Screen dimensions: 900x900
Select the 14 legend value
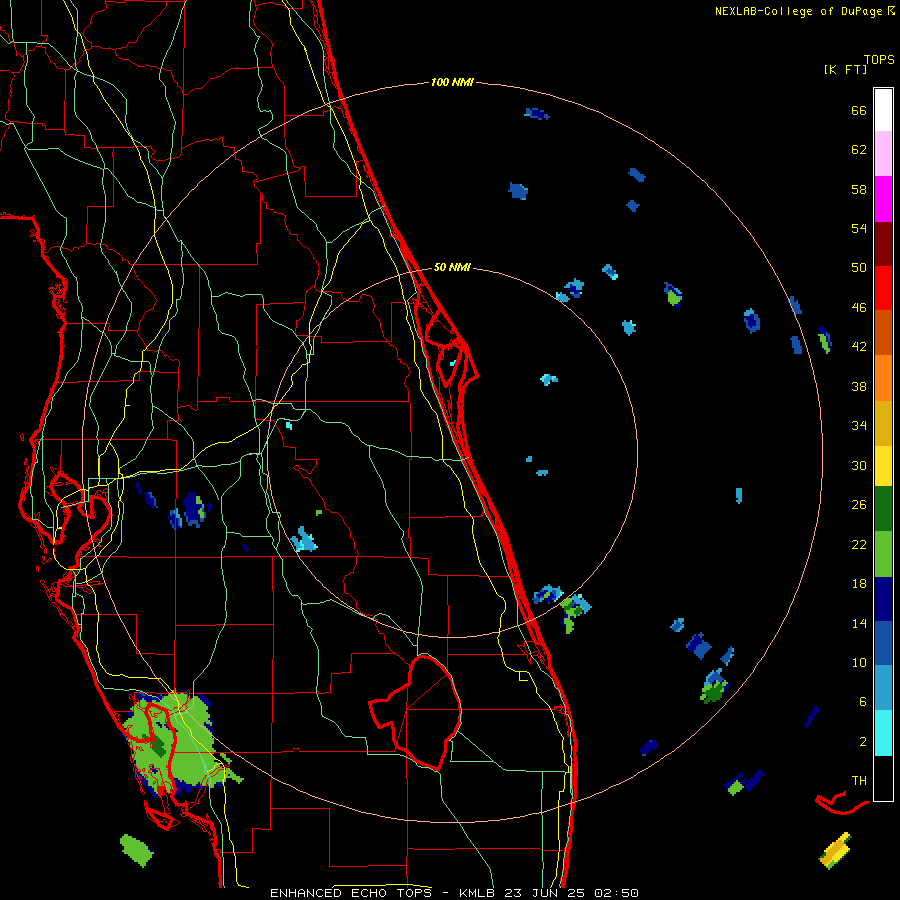[859, 624]
